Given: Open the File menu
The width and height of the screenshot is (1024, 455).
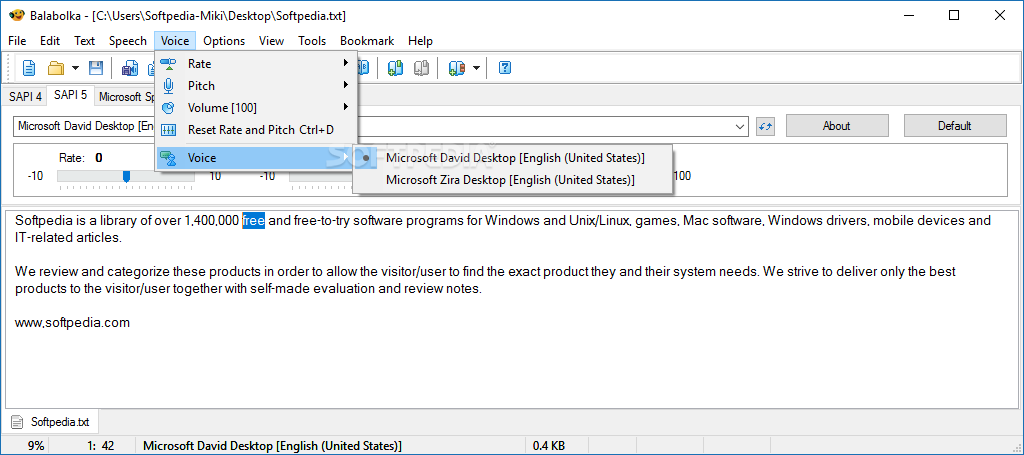Looking at the screenshot, I should pyautogui.click(x=17, y=40).
